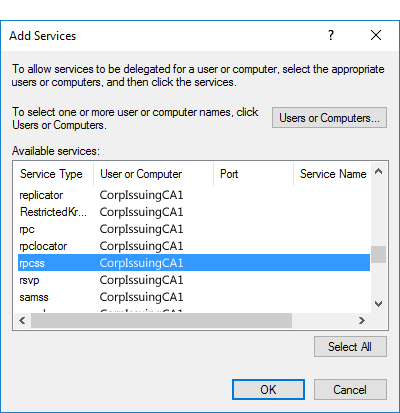This screenshot has height=413, width=400.
Task: Choose the rpclocator service row
Action: click(x=194, y=246)
